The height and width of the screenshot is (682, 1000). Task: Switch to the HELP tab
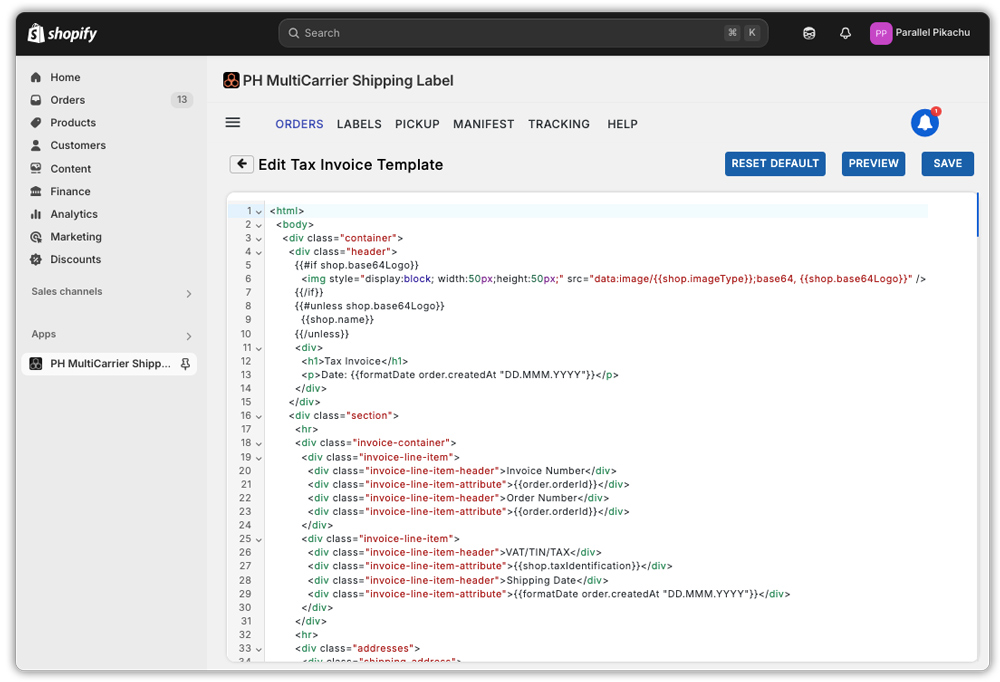coord(622,124)
